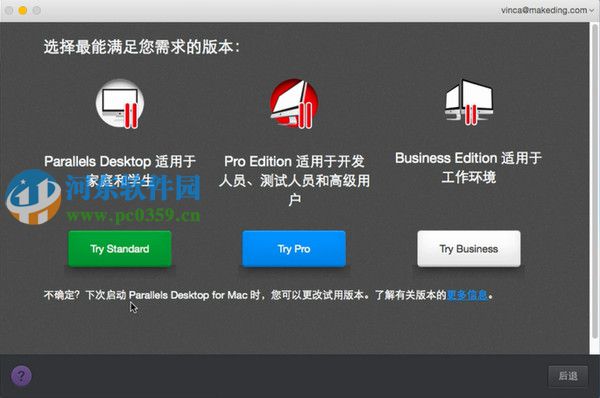Click the 不确定? hint text at bottom

coord(268,295)
